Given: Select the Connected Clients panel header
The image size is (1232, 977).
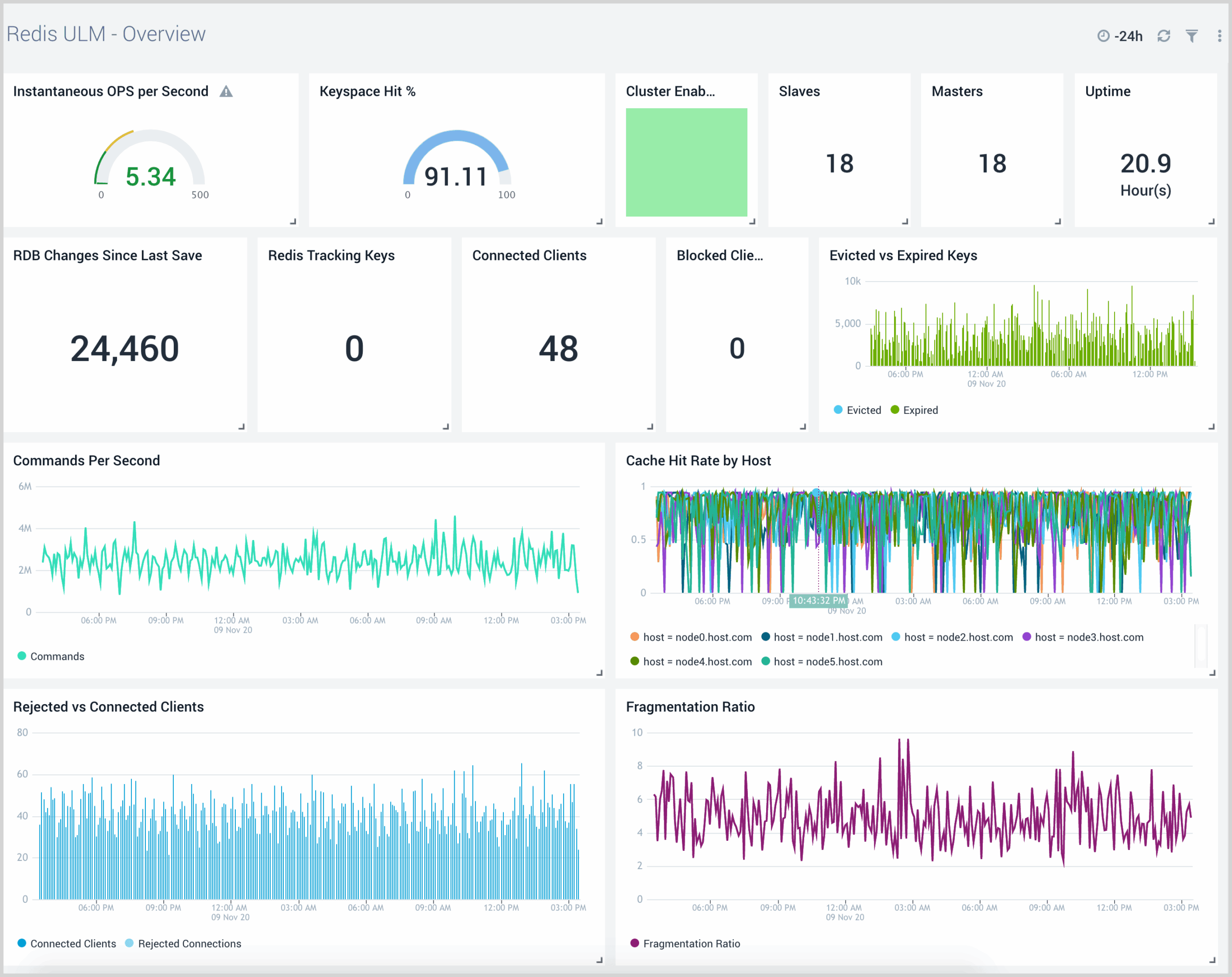Looking at the screenshot, I should pyautogui.click(x=529, y=256).
